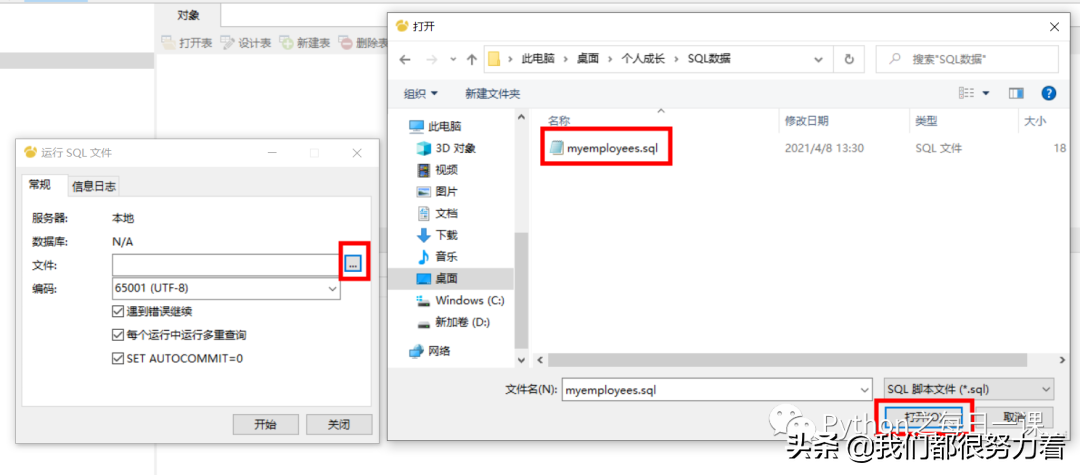Navigate up one folder level
Image resolution: width=1080 pixels, height=475 pixels.
(x=472, y=59)
